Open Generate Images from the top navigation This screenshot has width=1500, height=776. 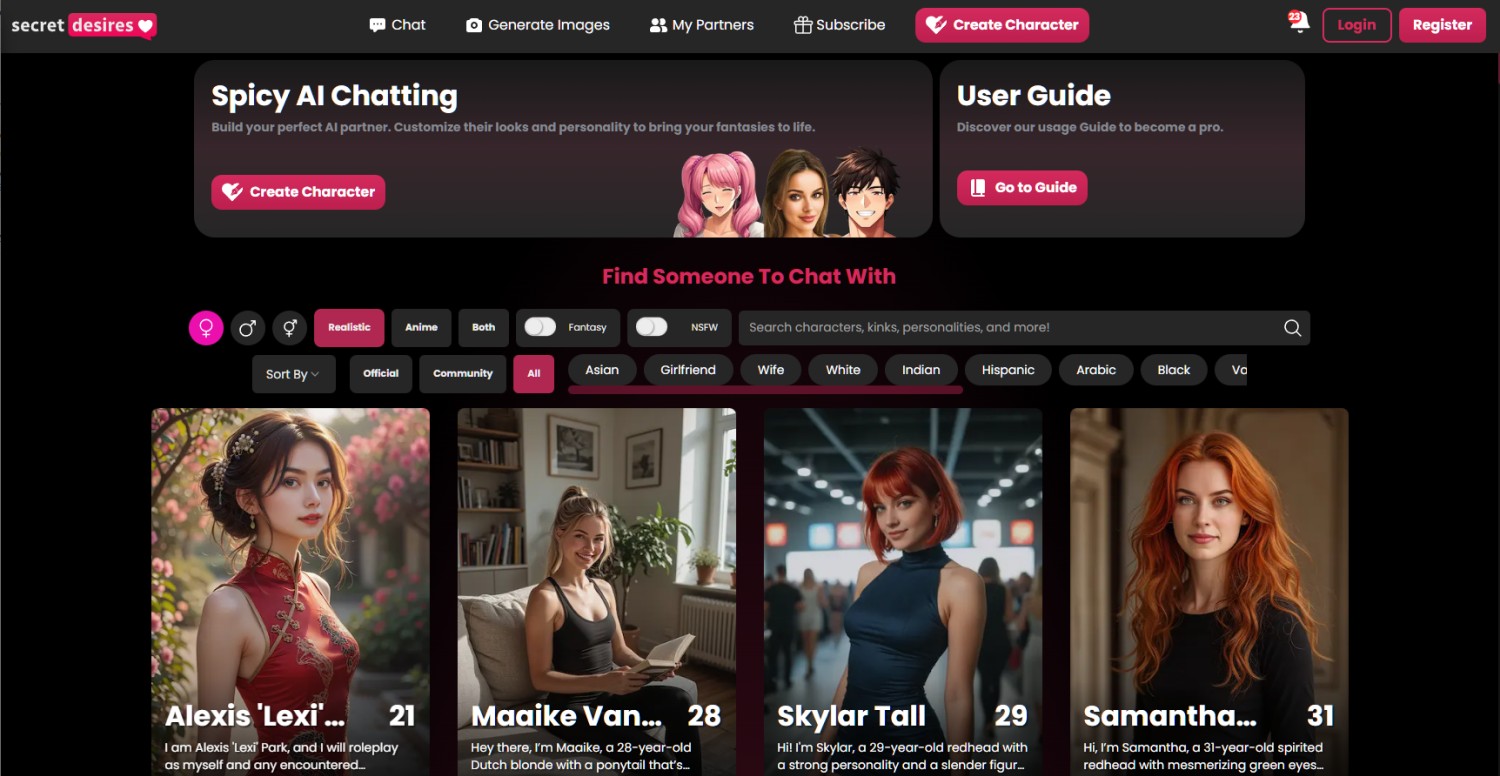538,25
